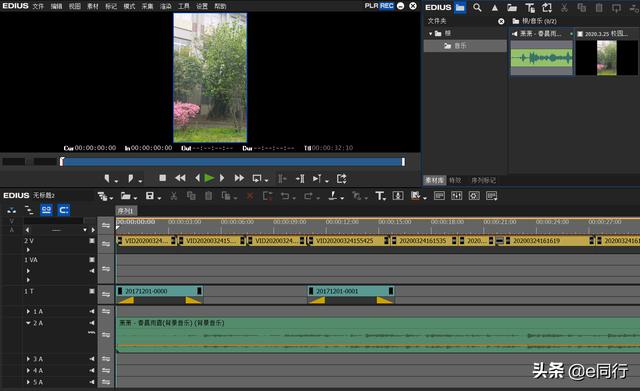The image size is (640, 391).
Task: Expand track 4 A with its triangle
Action: (28, 370)
